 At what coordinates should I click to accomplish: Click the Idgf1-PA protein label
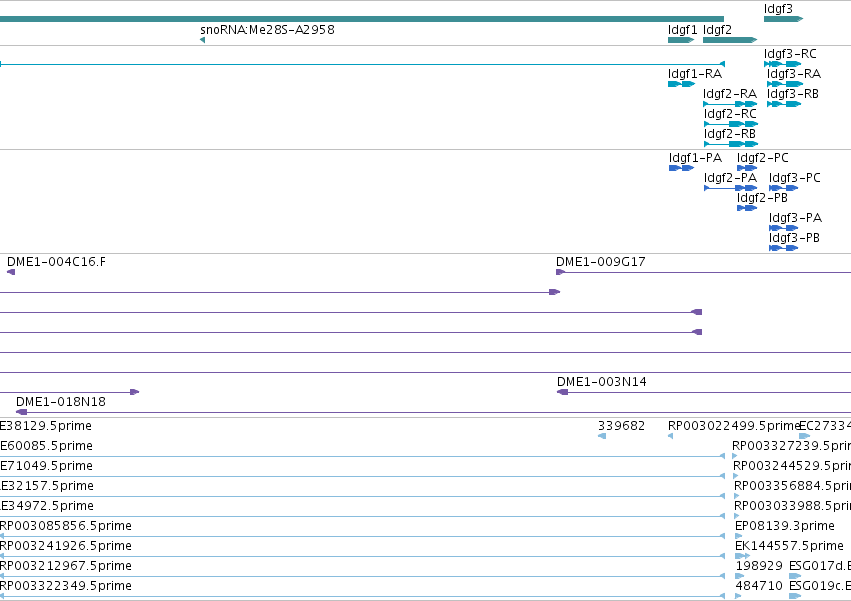pyautogui.click(x=695, y=158)
